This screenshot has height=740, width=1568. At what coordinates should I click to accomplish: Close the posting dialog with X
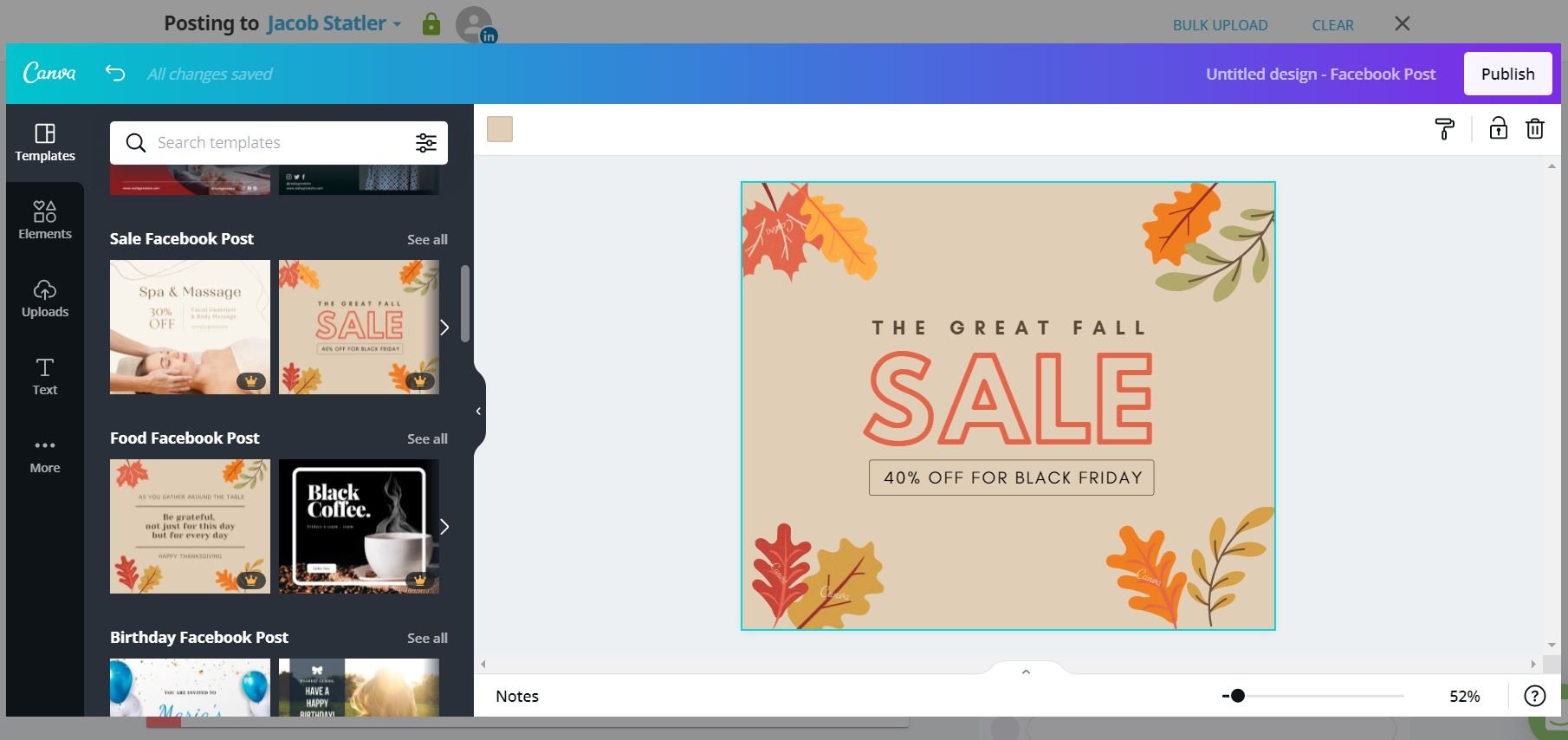(1403, 23)
